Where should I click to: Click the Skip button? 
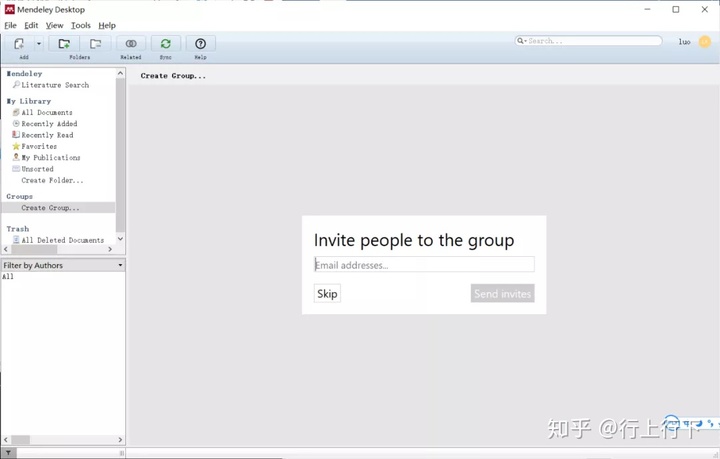click(x=327, y=294)
